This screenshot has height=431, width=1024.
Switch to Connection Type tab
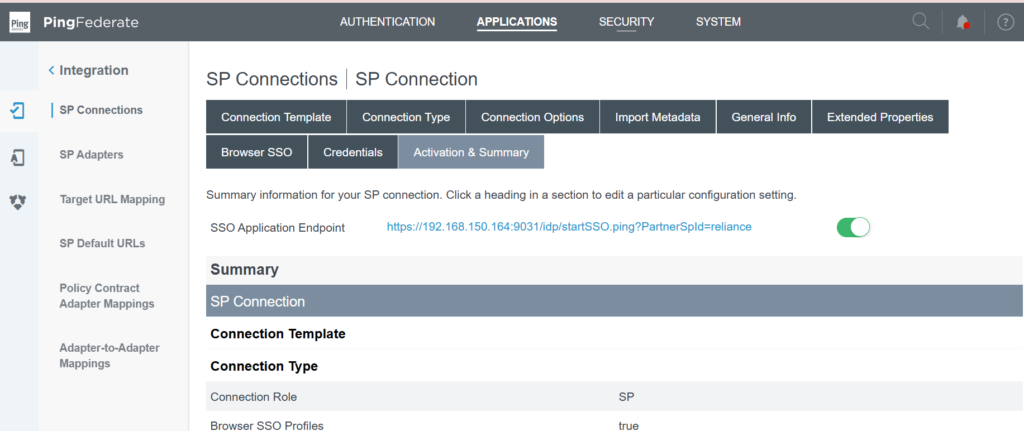tap(406, 117)
